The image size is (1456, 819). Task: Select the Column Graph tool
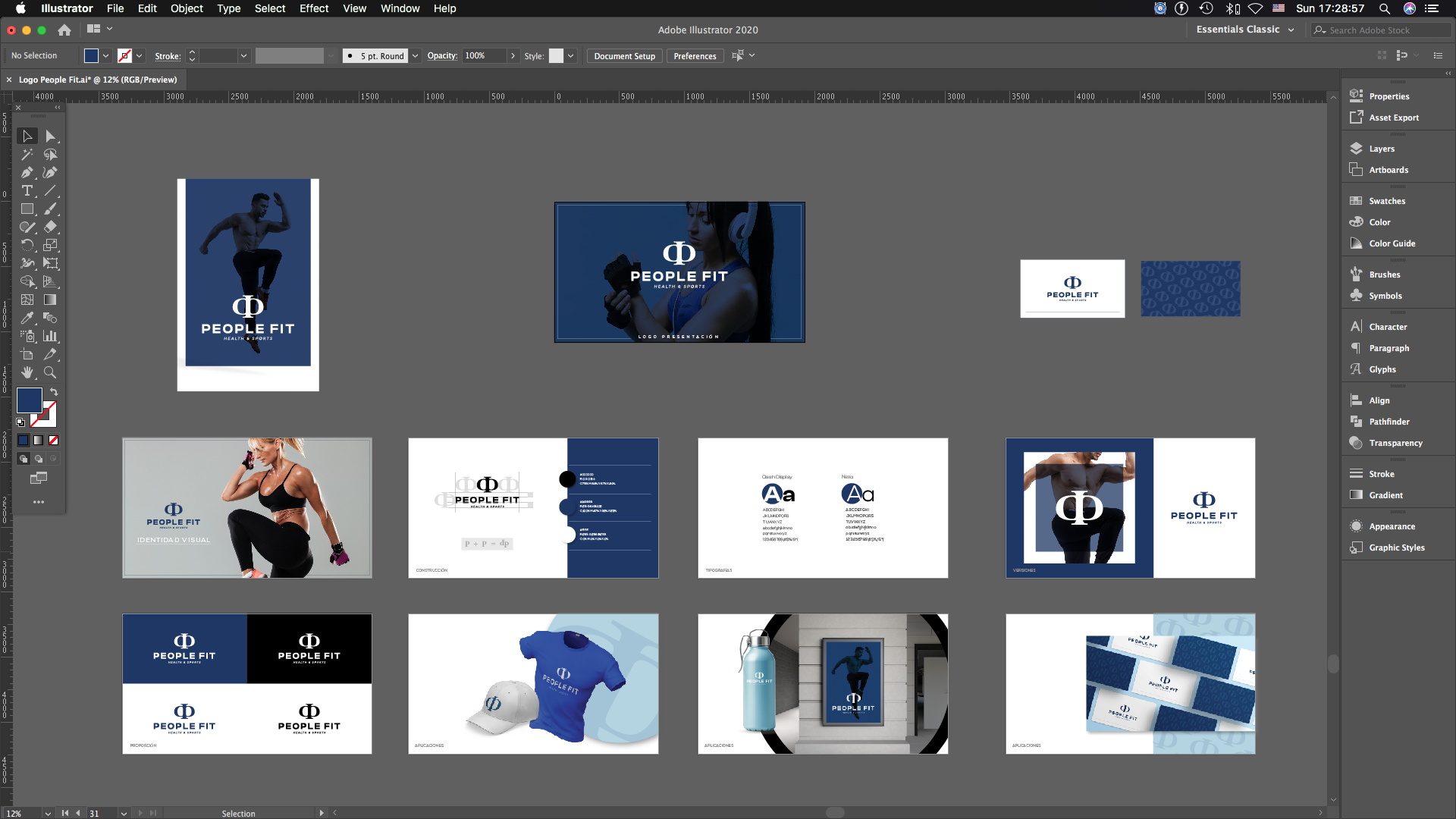50,337
